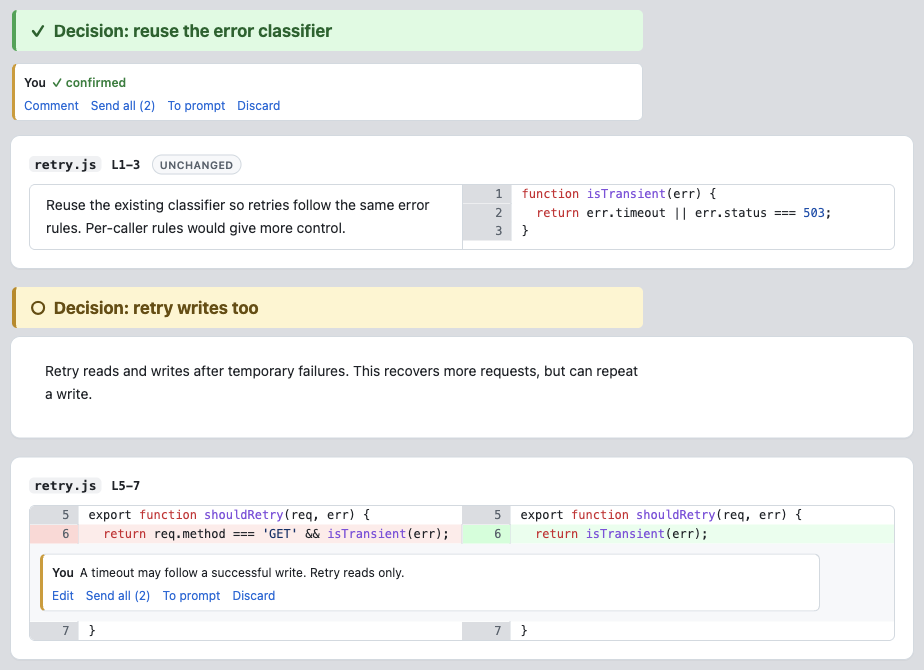Click 'Send all (2)' under the timeout comment

[118, 596]
